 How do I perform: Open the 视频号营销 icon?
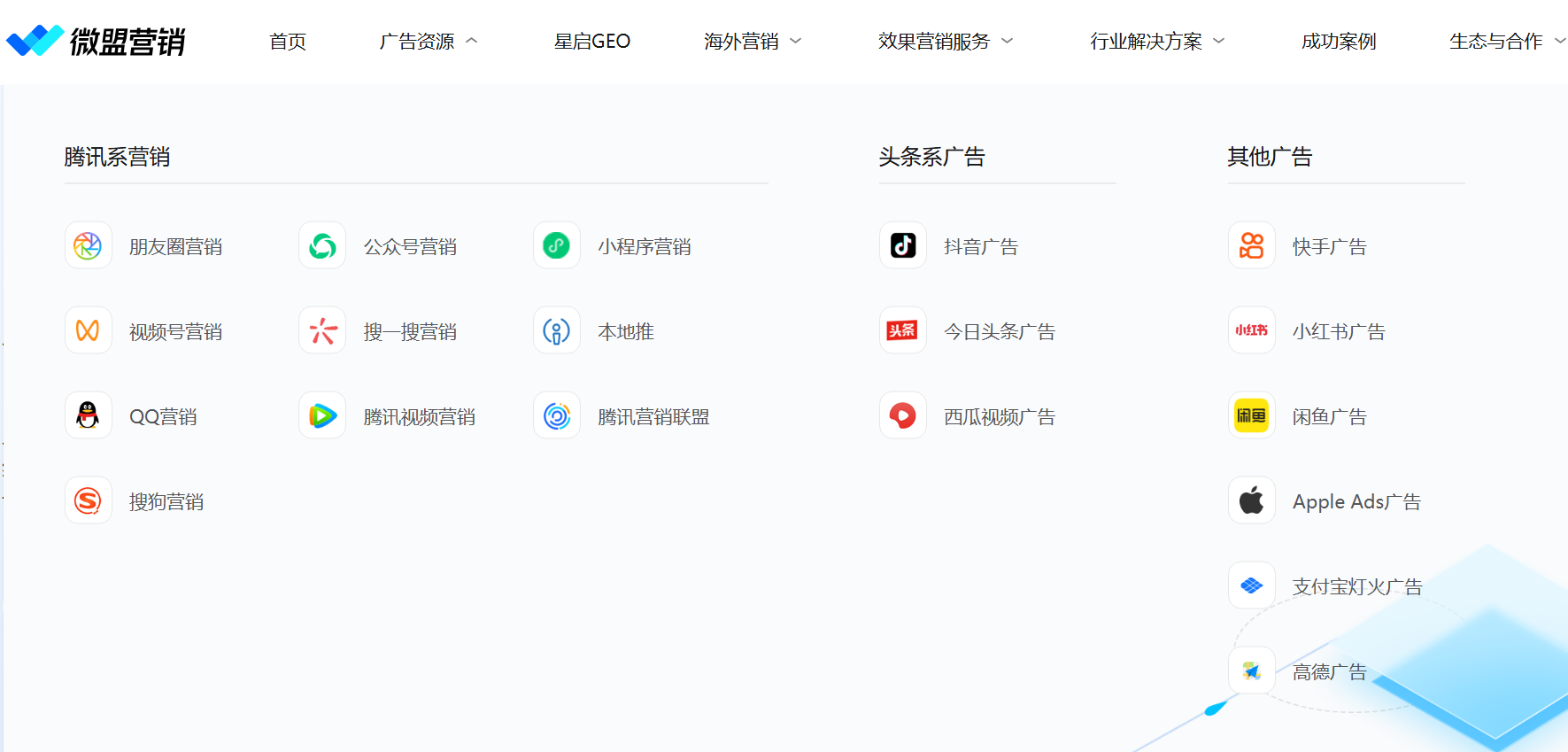tap(88, 330)
